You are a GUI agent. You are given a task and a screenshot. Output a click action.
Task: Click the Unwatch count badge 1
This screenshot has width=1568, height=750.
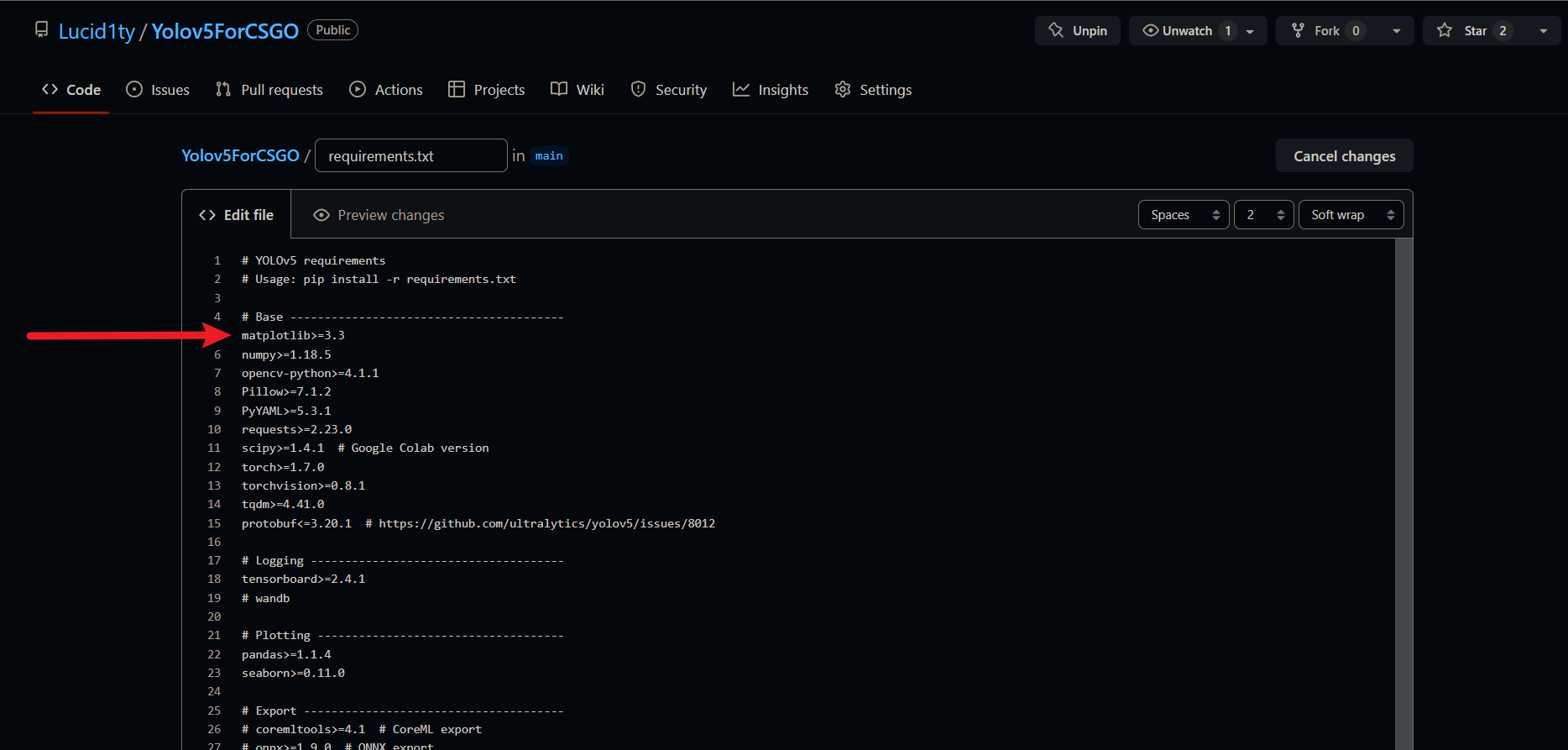pyautogui.click(x=1228, y=31)
